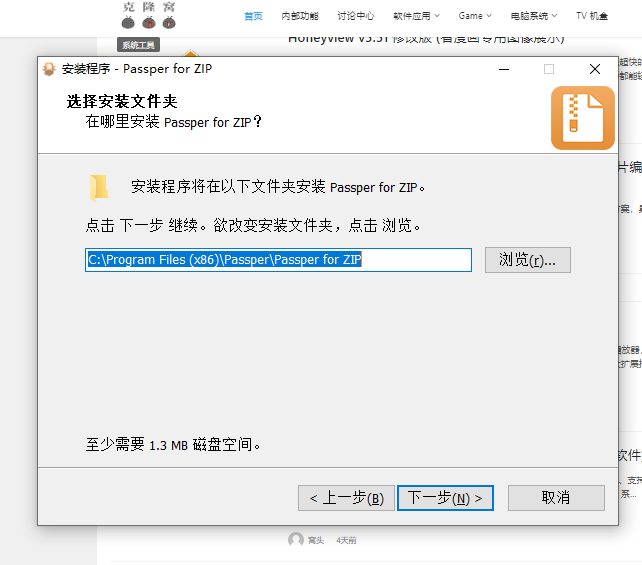
Task: Click the 窝头 author name link
Action: (x=316, y=540)
